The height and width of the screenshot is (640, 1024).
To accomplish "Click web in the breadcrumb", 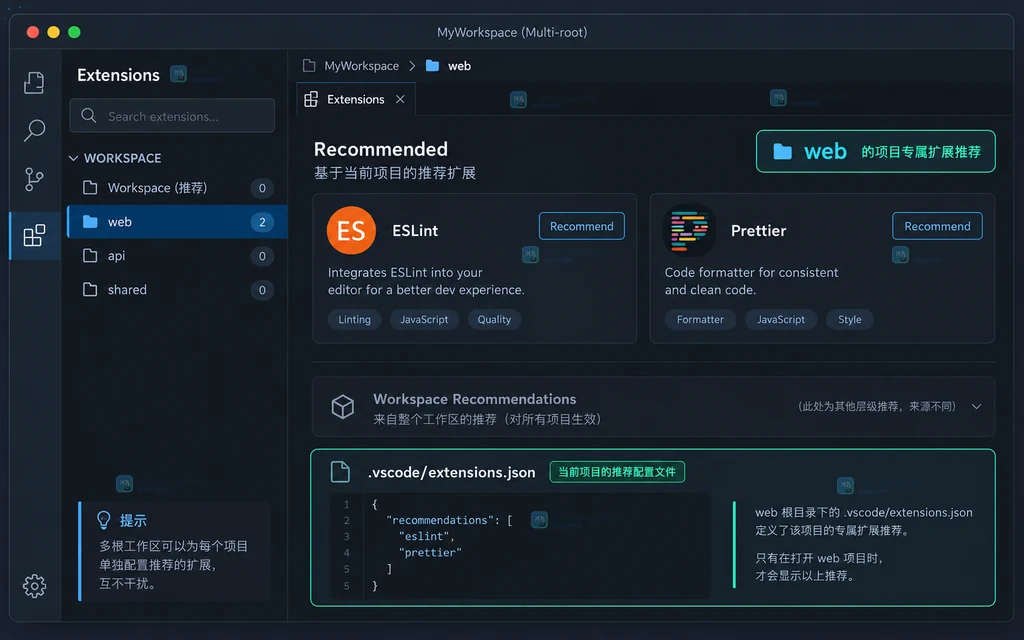I will click(x=459, y=66).
